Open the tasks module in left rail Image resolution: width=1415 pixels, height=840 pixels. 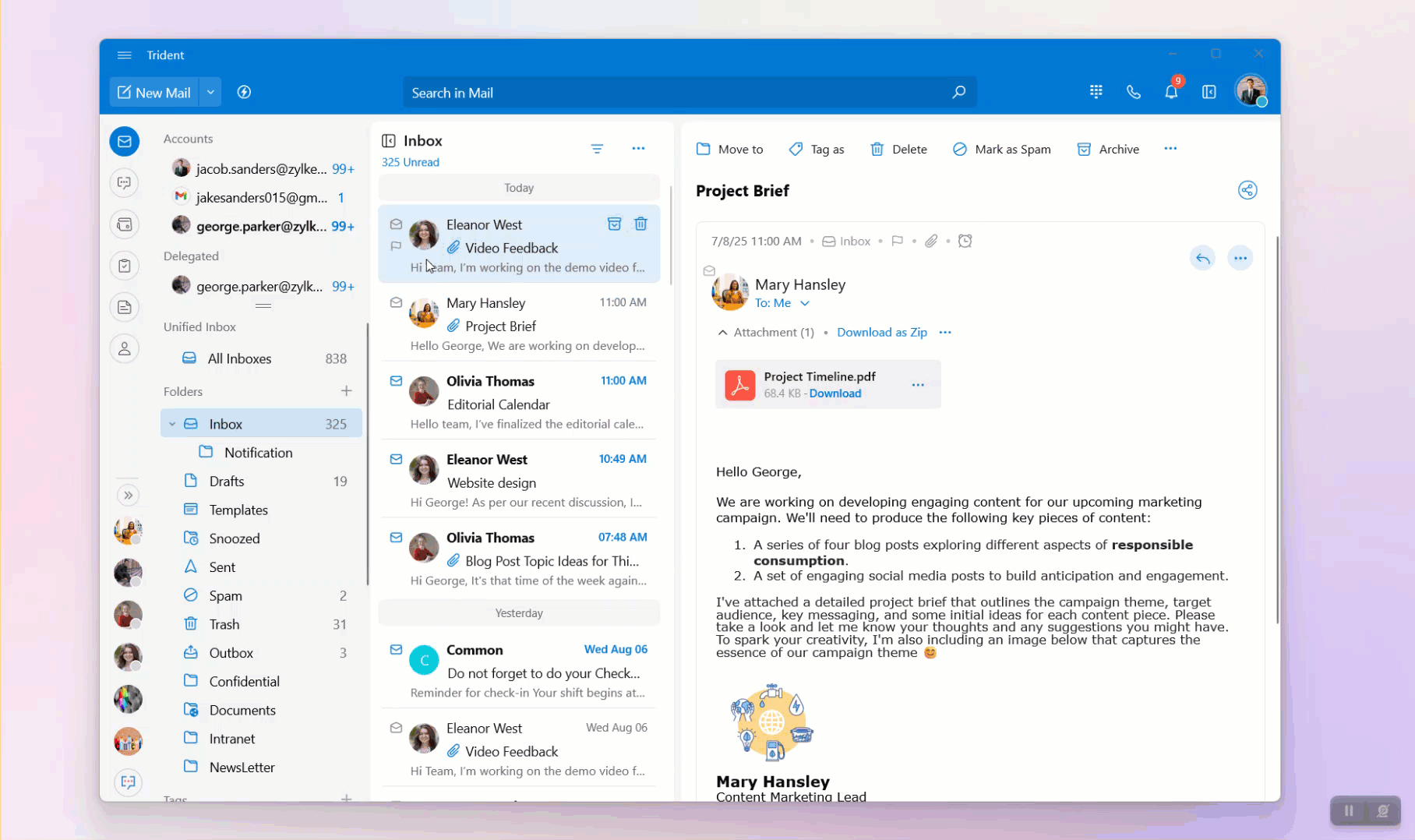tap(125, 266)
